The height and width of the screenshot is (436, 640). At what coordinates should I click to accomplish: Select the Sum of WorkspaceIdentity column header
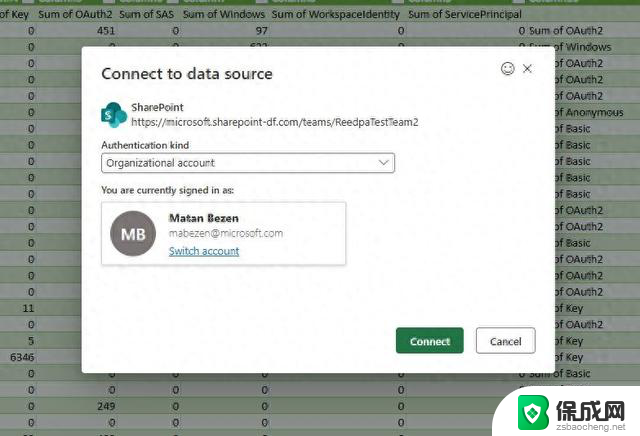336,14
